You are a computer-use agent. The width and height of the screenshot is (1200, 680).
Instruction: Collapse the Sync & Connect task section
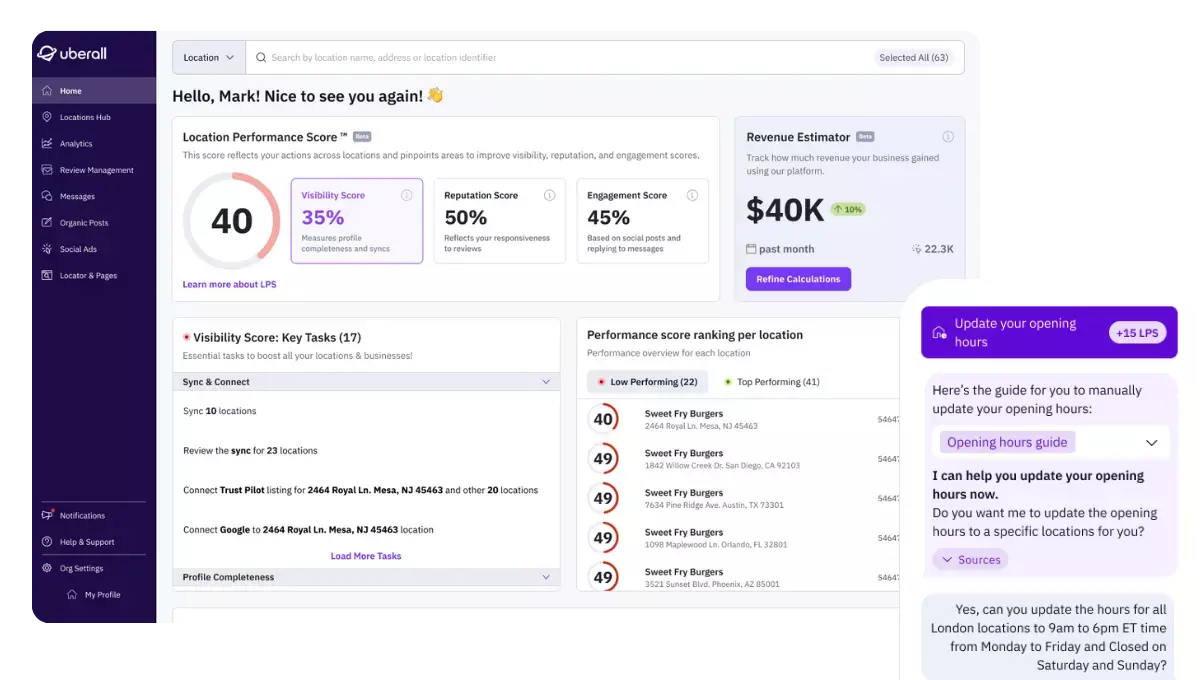point(545,382)
